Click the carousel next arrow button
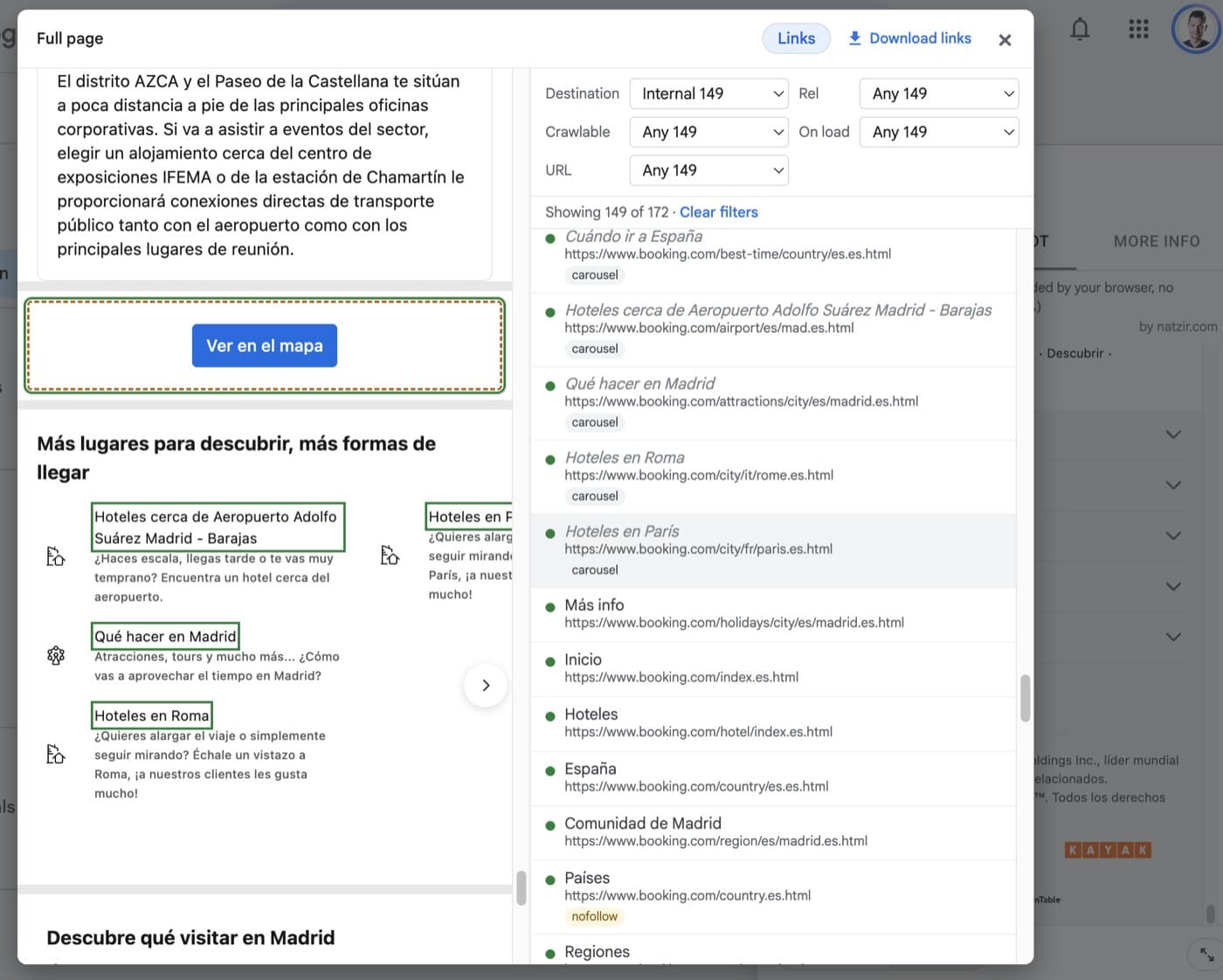Viewport: 1223px width, 980px height. 486,686
